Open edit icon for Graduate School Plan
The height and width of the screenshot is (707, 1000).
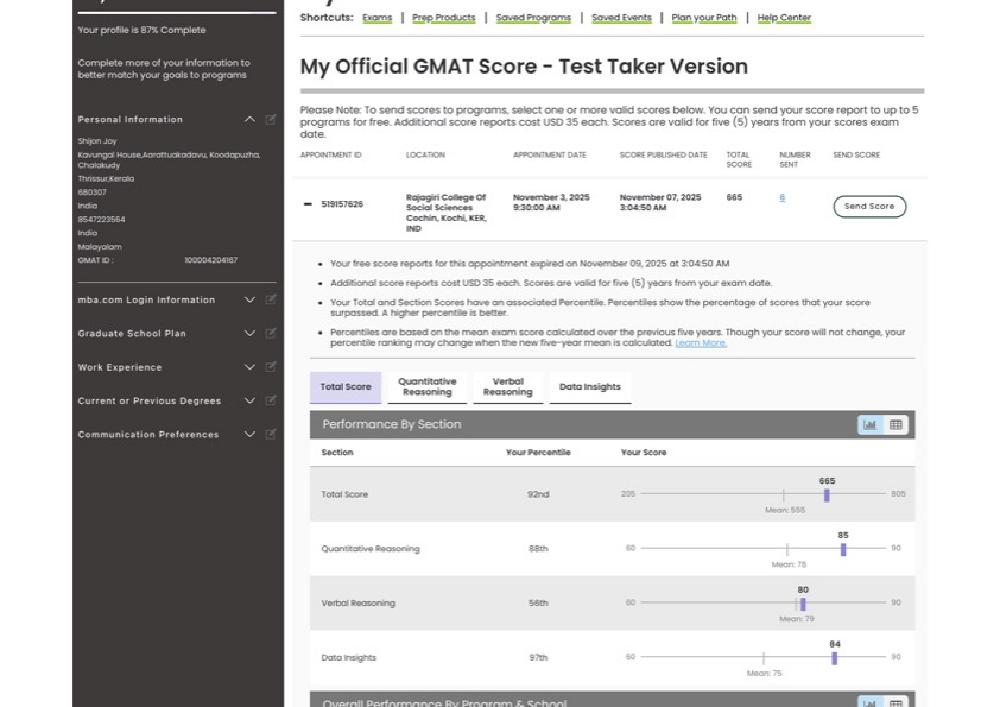[x=271, y=334]
